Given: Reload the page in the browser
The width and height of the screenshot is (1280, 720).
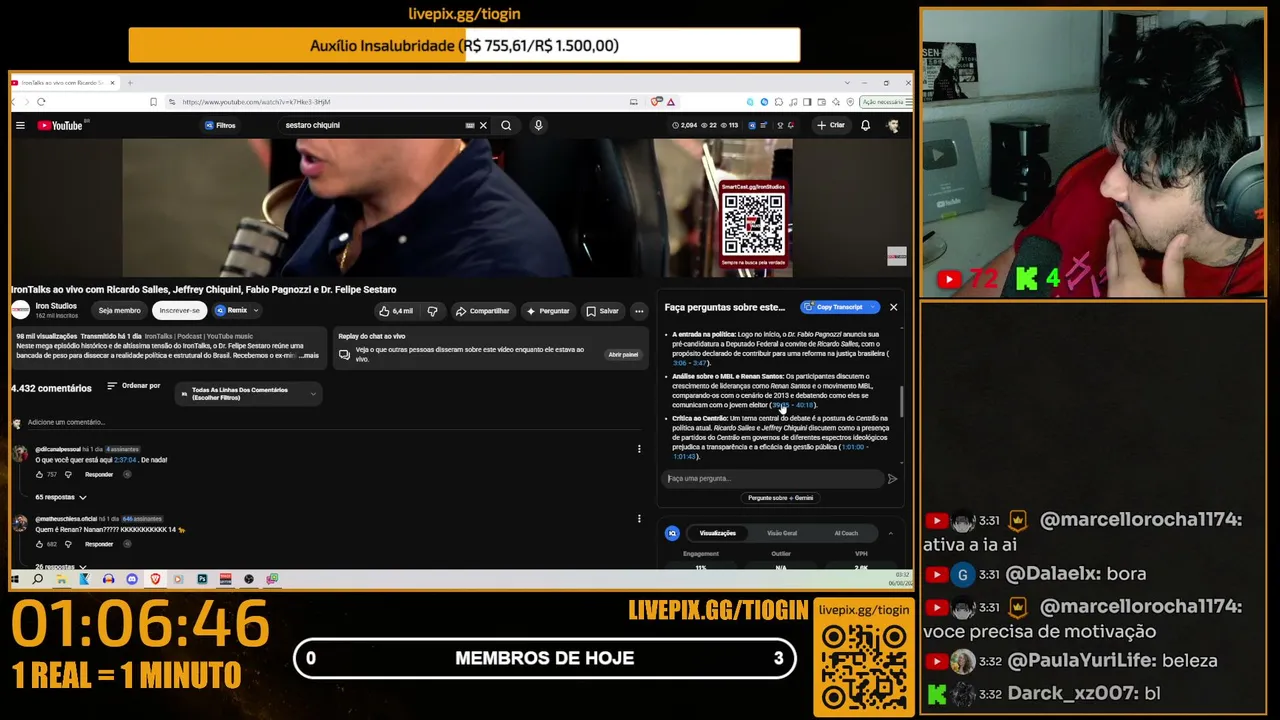Looking at the screenshot, I should (41, 101).
